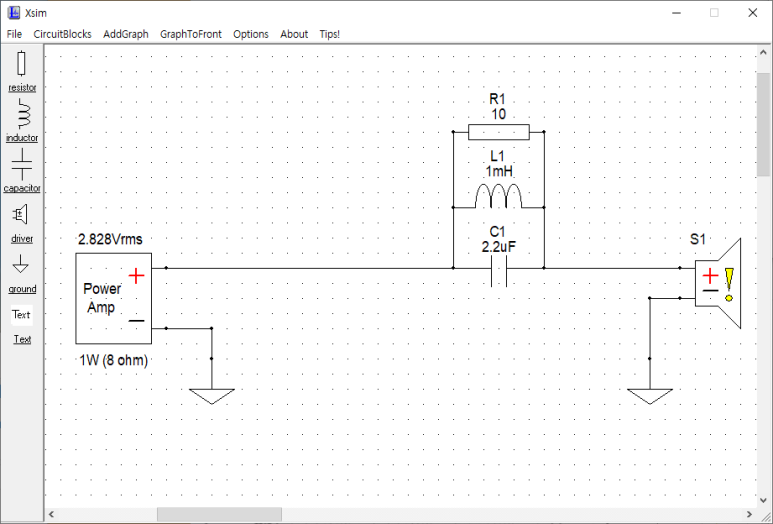Click the C1 value 2.2uF label
Image resolution: width=773 pixels, height=524 pixels.
point(498,247)
